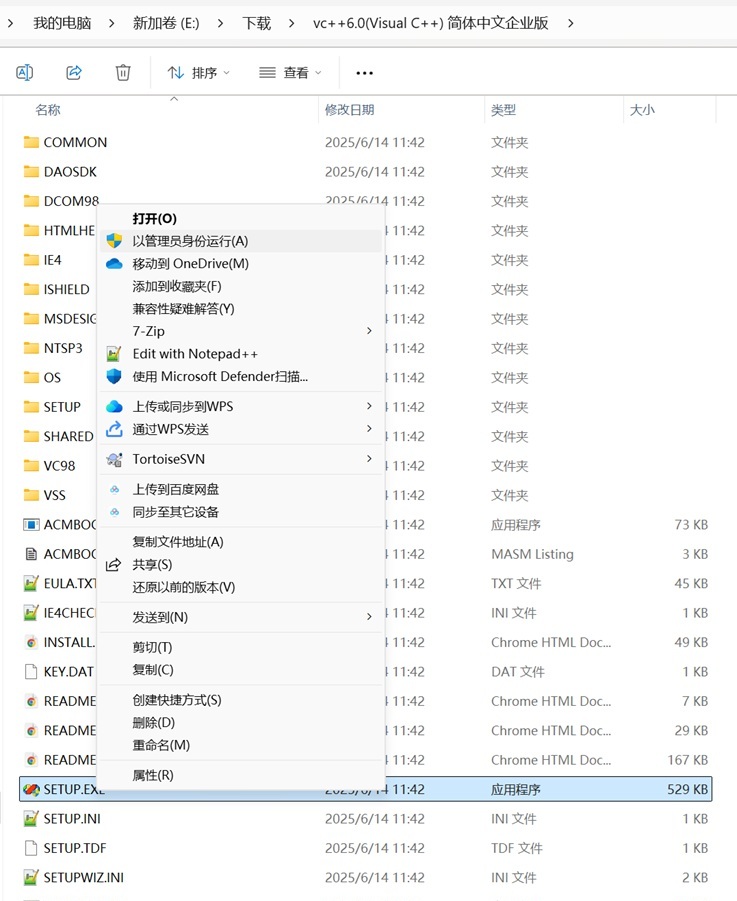The image size is (737, 901).
Task: Click the vc++6.0 folder breadcrumb segment
Action: (431, 24)
